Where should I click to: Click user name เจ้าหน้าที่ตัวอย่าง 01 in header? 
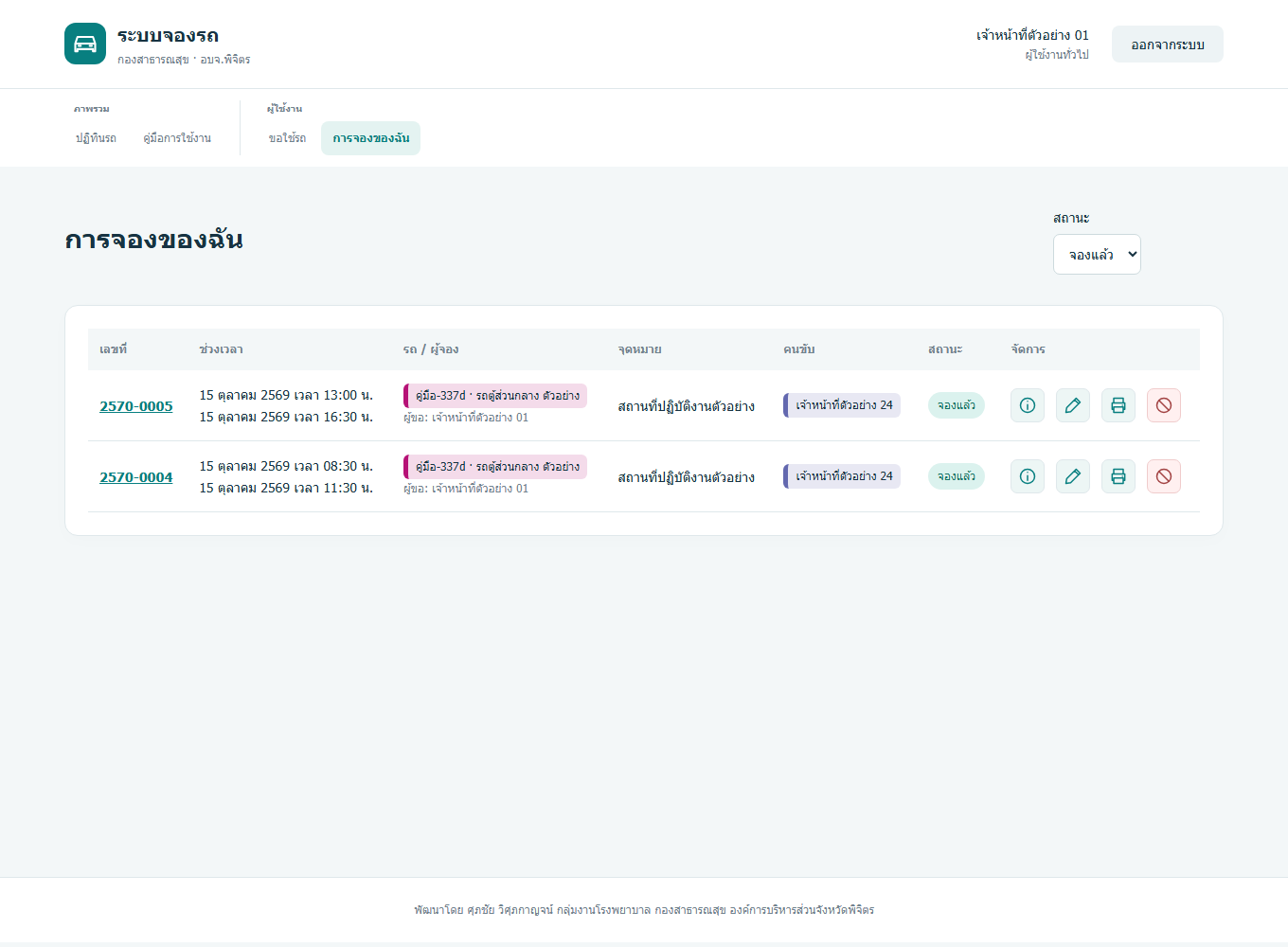click(x=1032, y=35)
